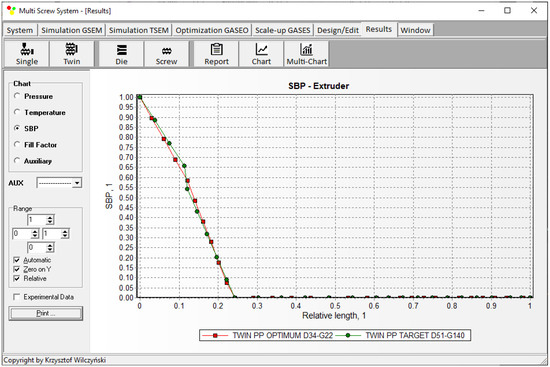Select the Fill Factor chart option
Image resolution: width=550 pixels, height=367 pixels.
click(x=16, y=144)
